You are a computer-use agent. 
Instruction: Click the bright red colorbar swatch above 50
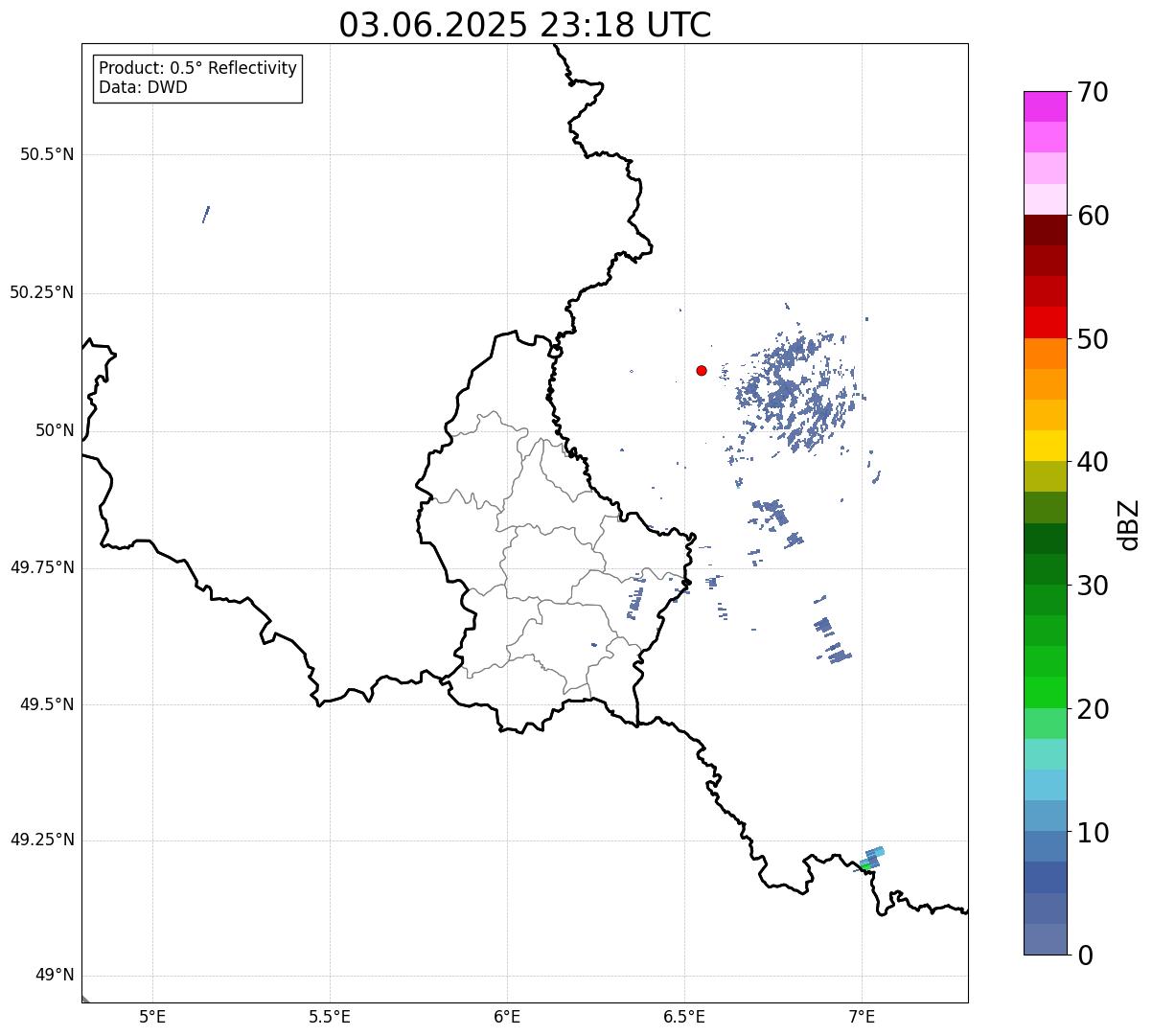pyautogui.click(x=1045, y=323)
